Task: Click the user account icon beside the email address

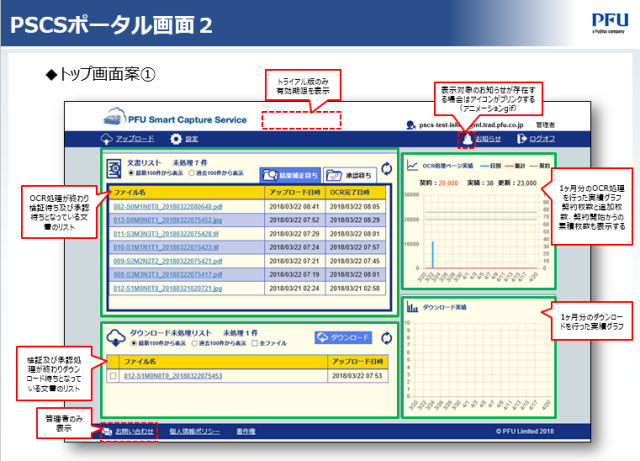Action: (411, 125)
